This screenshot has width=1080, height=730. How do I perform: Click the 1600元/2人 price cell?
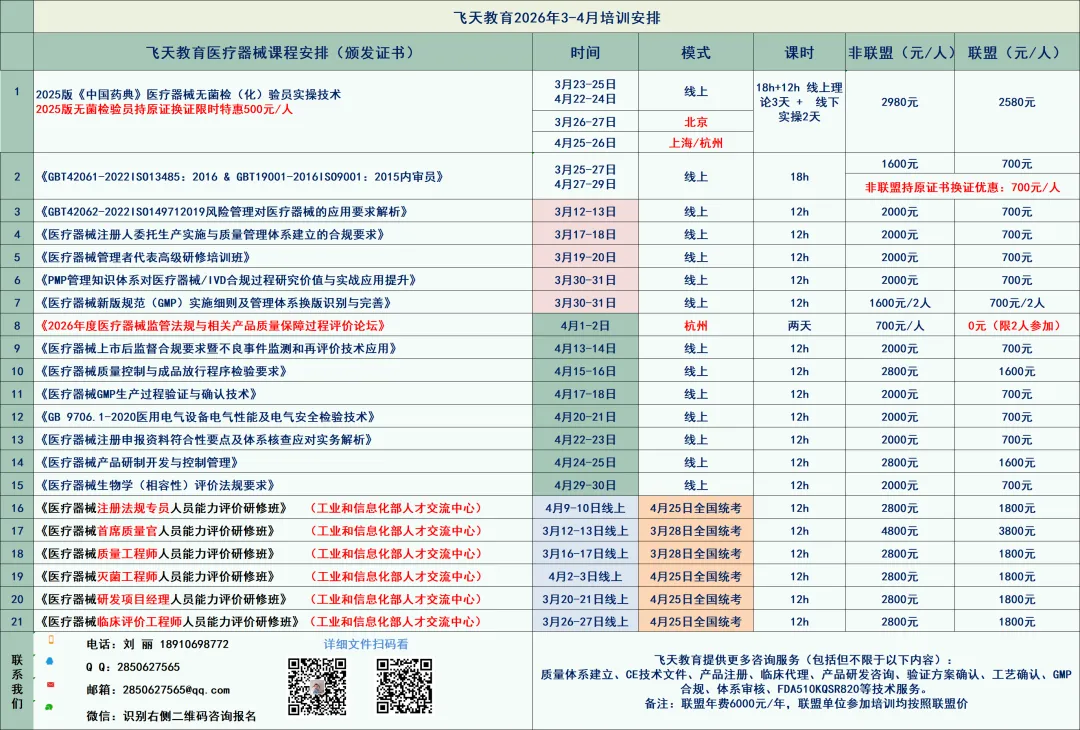click(900, 303)
